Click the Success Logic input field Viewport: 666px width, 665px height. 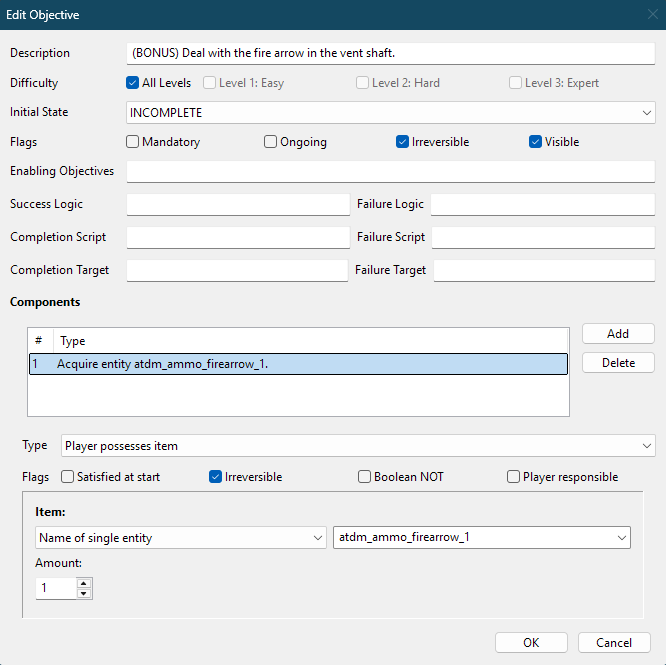(238, 205)
